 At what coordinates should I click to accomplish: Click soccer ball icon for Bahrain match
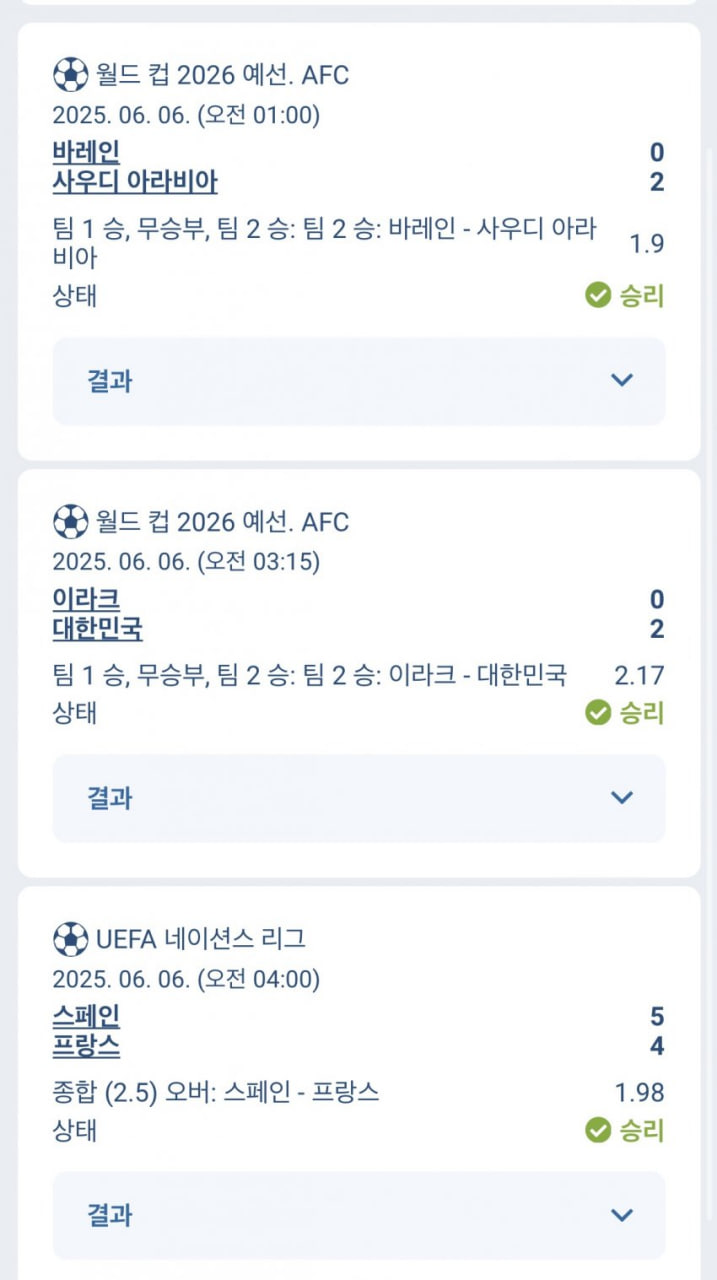[70, 74]
